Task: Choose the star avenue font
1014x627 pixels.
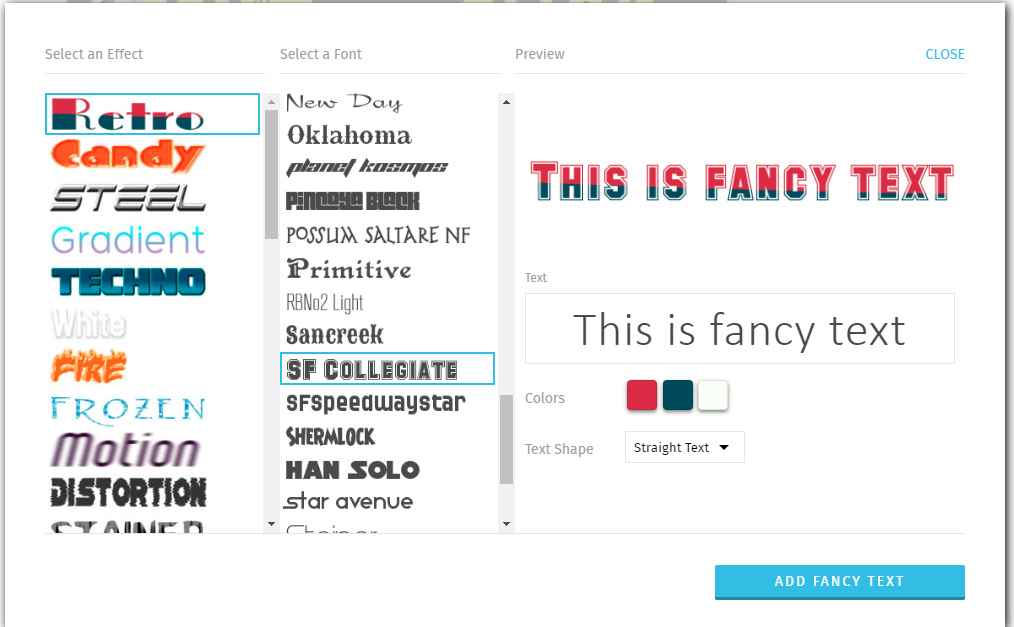Action: [x=349, y=501]
